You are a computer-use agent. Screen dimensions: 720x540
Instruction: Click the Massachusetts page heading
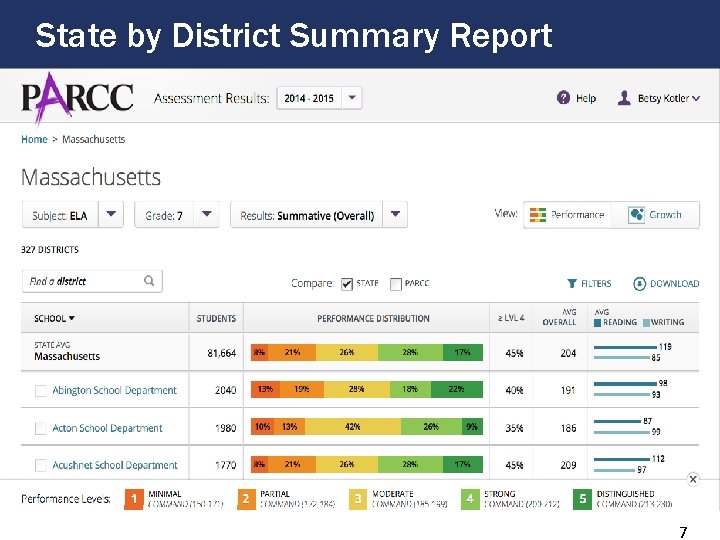pos(91,177)
